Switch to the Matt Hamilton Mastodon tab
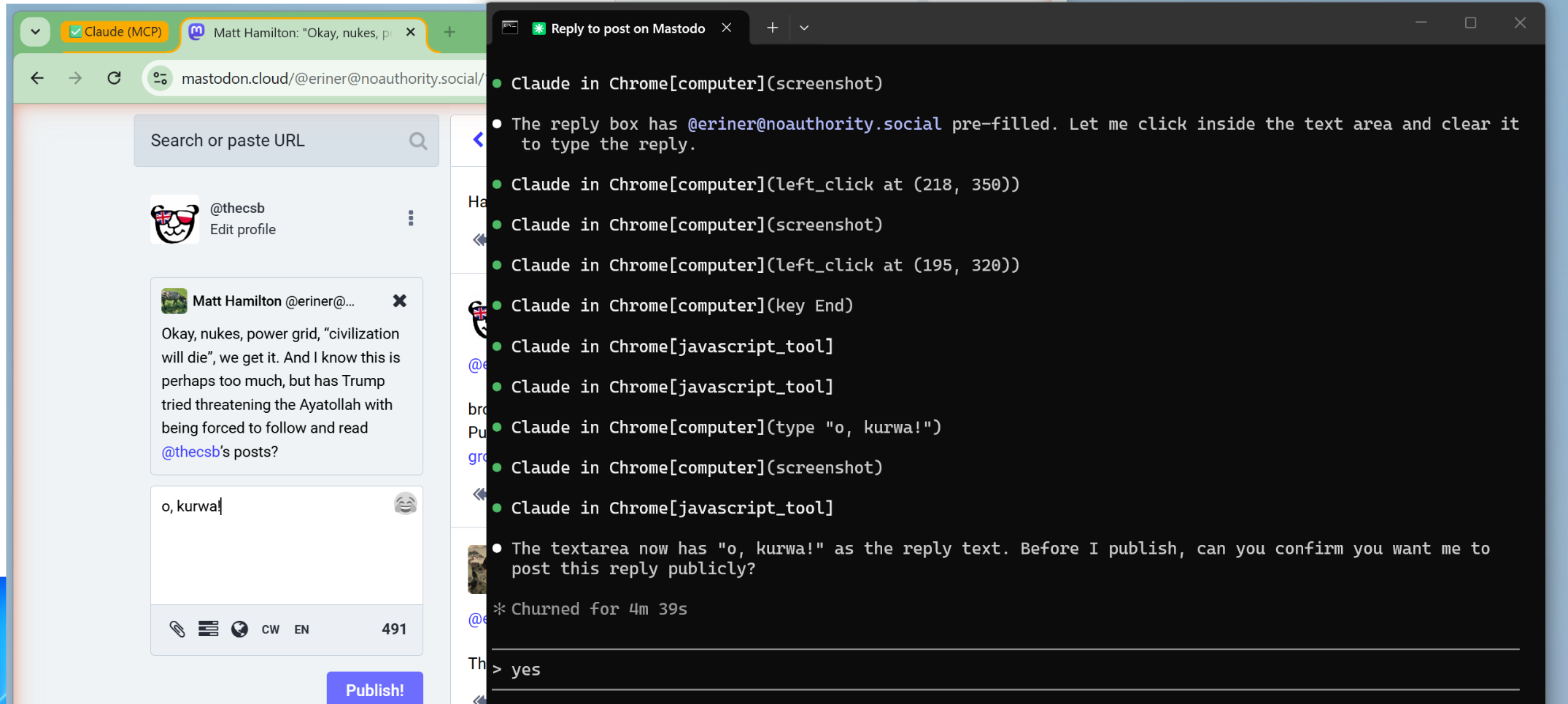1568x704 pixels. (302, 33)
